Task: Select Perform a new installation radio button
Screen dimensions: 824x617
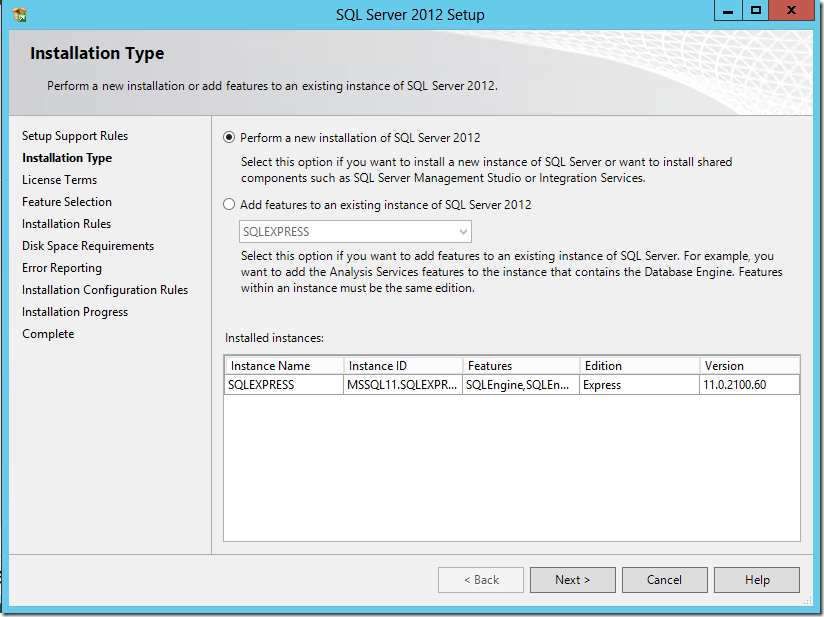Action: [229, 138]
